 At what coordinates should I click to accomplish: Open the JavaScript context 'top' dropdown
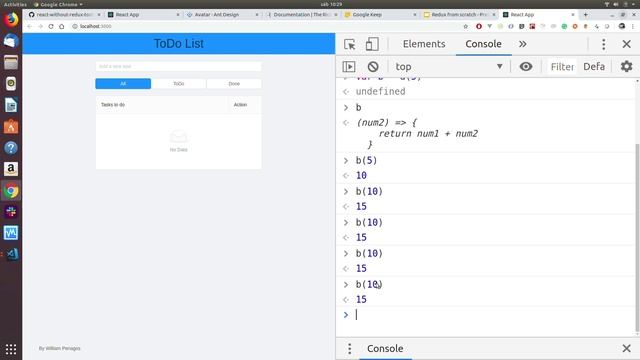coord(449,67)
